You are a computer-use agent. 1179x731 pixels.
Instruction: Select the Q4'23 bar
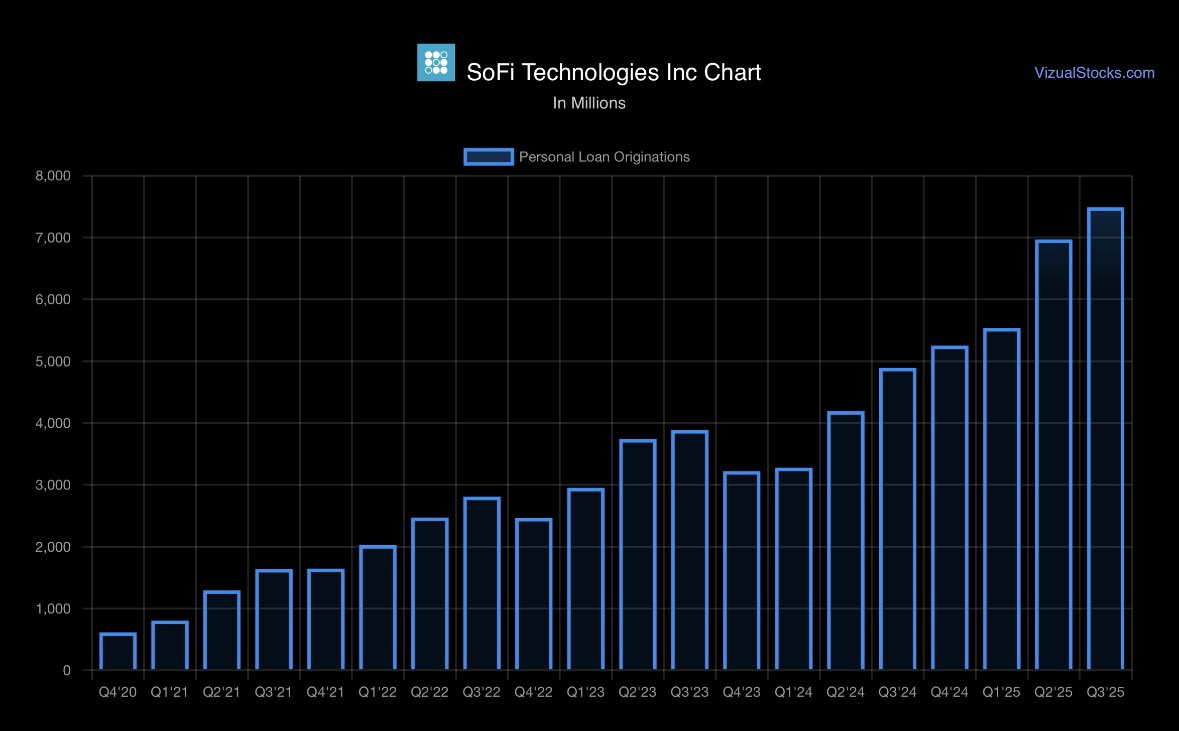(x=741, y=571)
